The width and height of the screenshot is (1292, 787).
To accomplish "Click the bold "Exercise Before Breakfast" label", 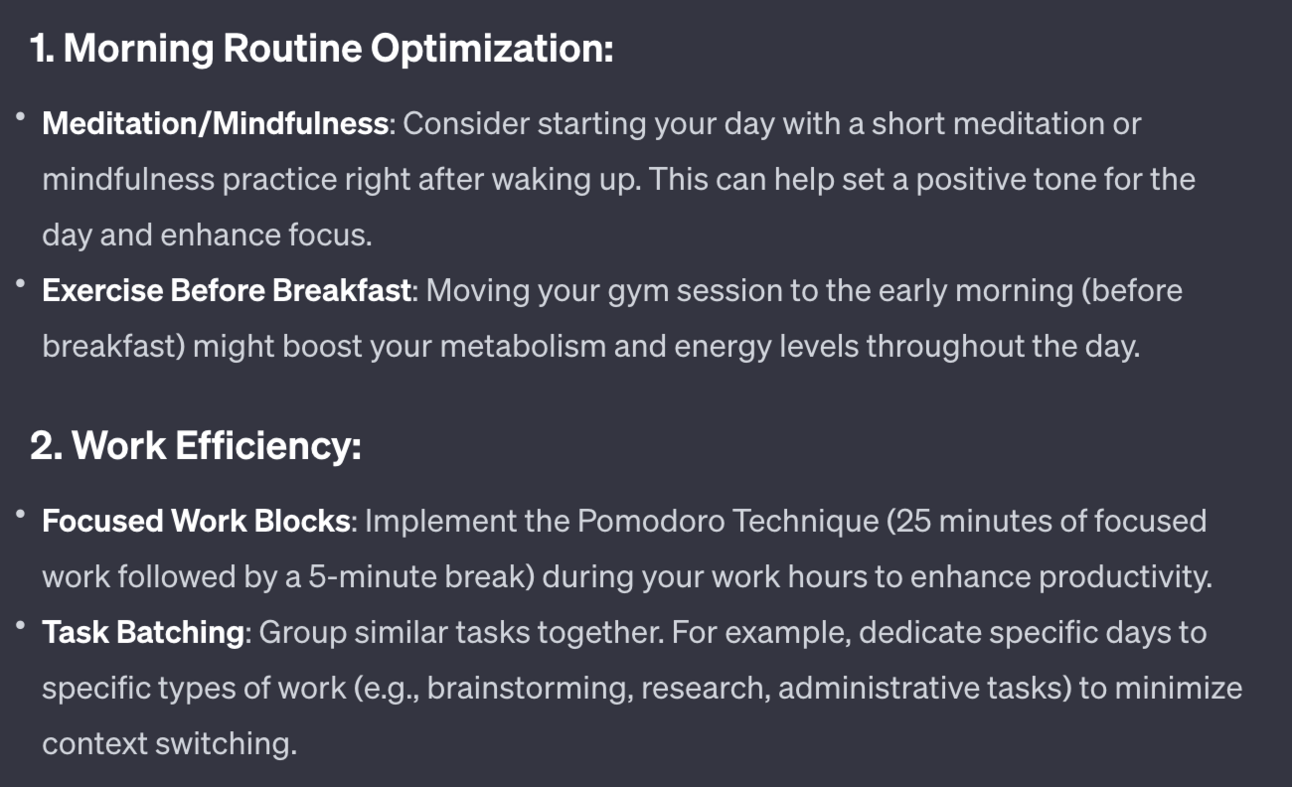I will [227, 291].
